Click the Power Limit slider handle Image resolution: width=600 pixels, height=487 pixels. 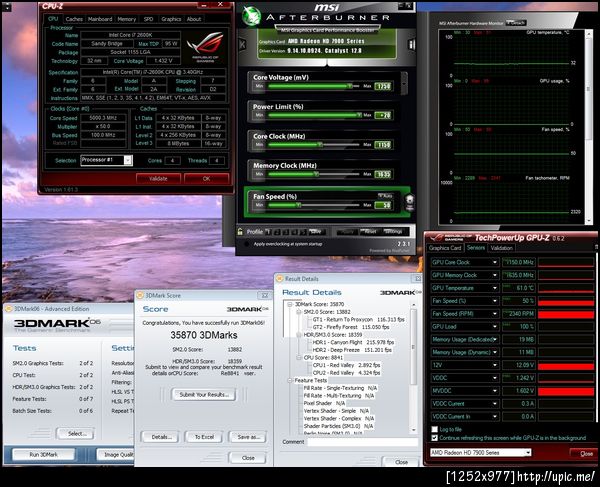point(359,115)
